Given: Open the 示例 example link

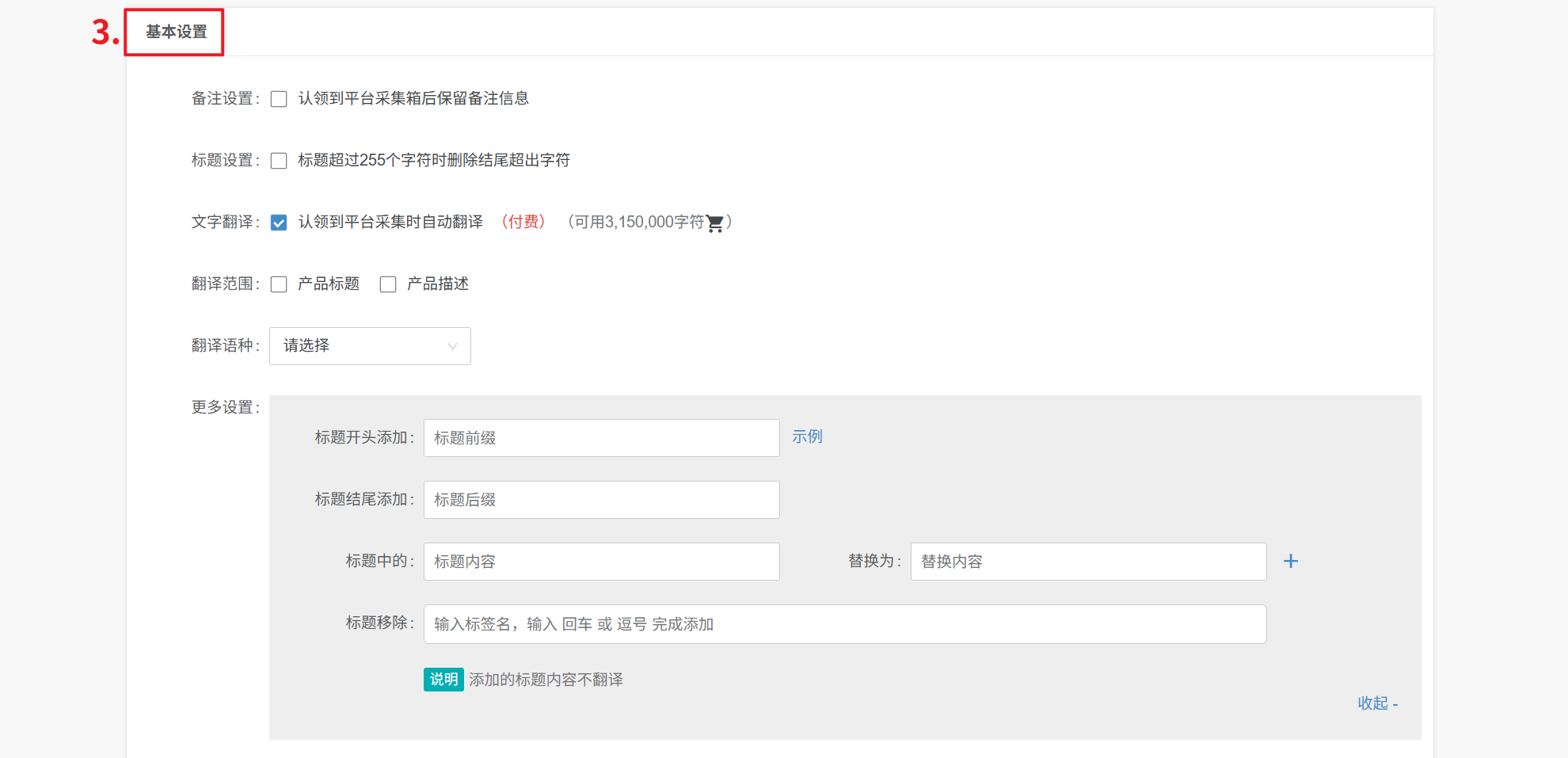Looking at the screenshot, I should [x=807, y=436].
